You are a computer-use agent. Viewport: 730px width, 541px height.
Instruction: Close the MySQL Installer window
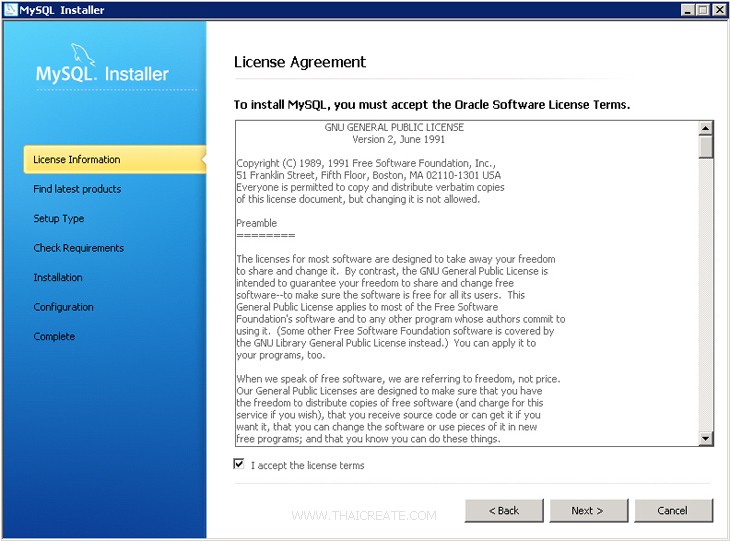pos(719,10)
